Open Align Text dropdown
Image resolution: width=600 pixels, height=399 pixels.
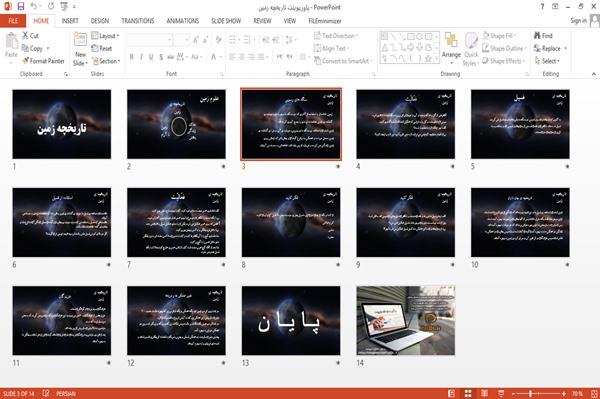pos(331,48)
